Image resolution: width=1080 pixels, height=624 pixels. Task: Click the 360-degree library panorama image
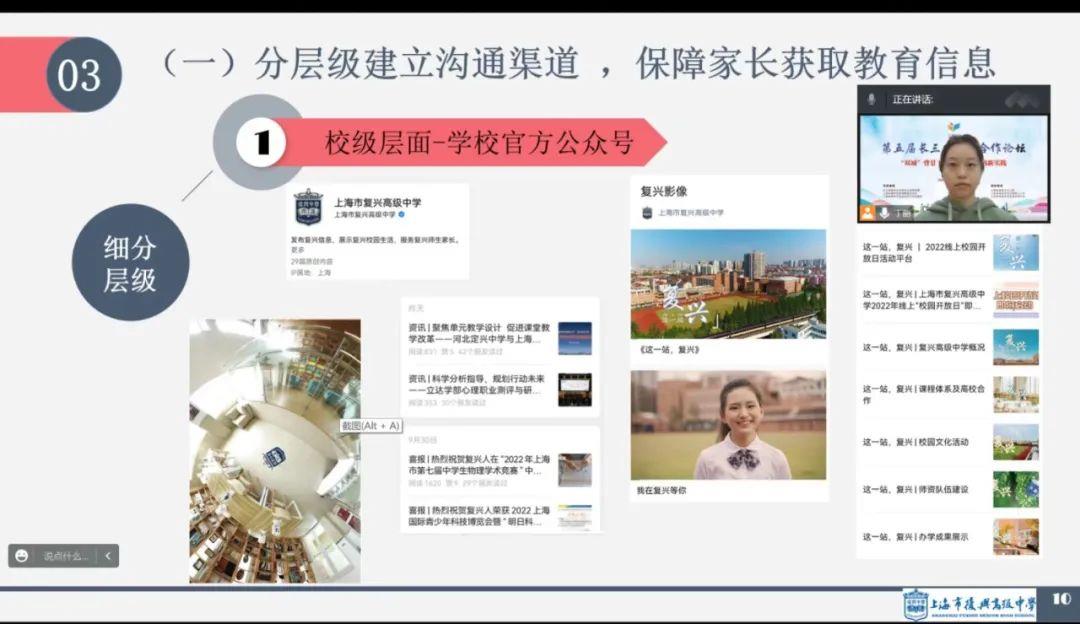(275, 451)
